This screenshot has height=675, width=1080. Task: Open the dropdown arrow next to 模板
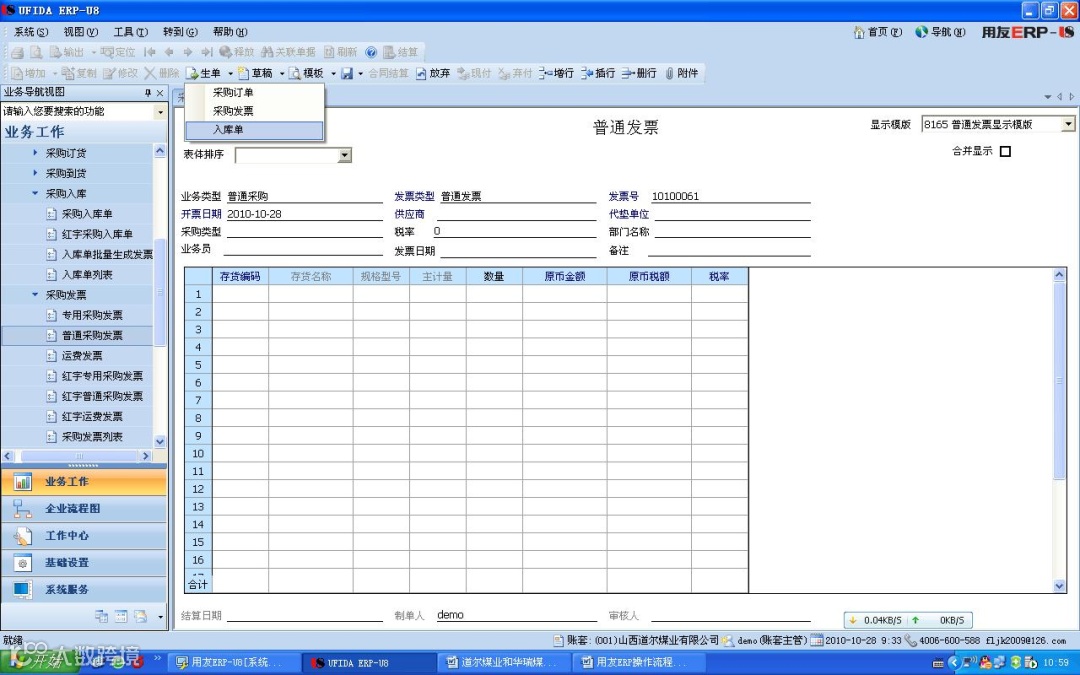pyautogui.click(x=333, y=74)
